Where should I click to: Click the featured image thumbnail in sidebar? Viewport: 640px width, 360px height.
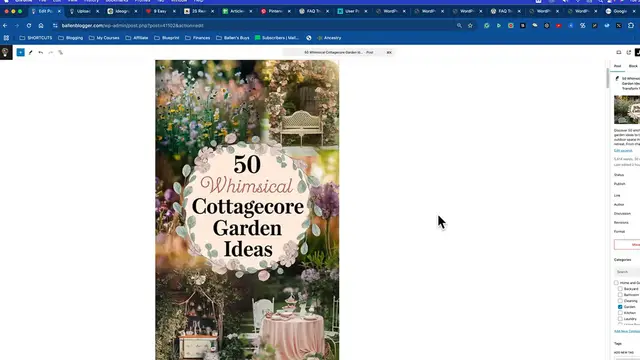(x=627, y=110)
